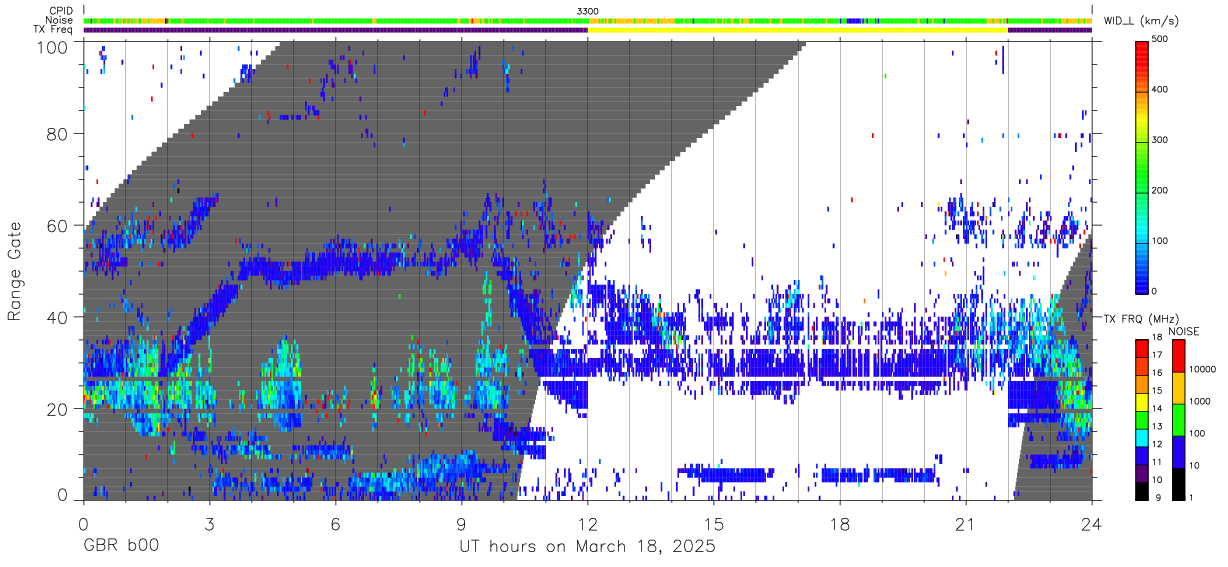Click the yellow 14 MHz swatch in TX FRQ legend
1228x567 pixels.
[x=1142, y=400]
